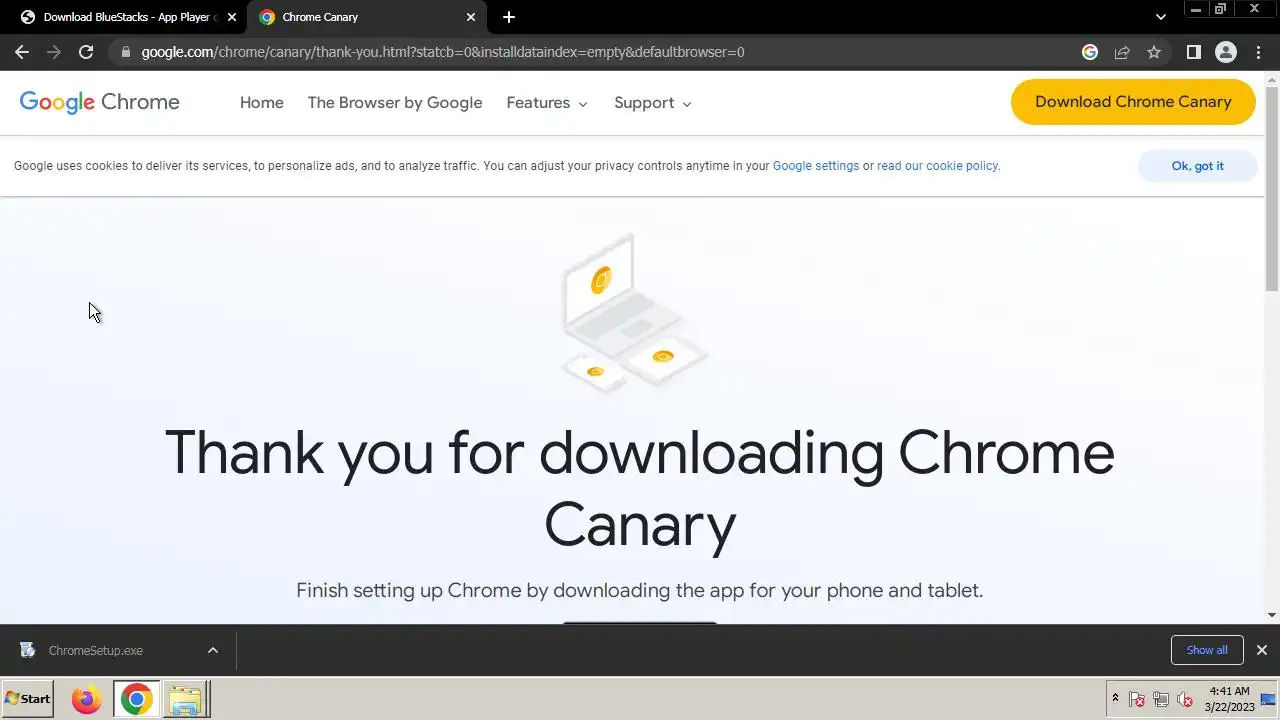
Task: Open the downloaded ChromeSetup.exe file
Action: coord(96,650)
